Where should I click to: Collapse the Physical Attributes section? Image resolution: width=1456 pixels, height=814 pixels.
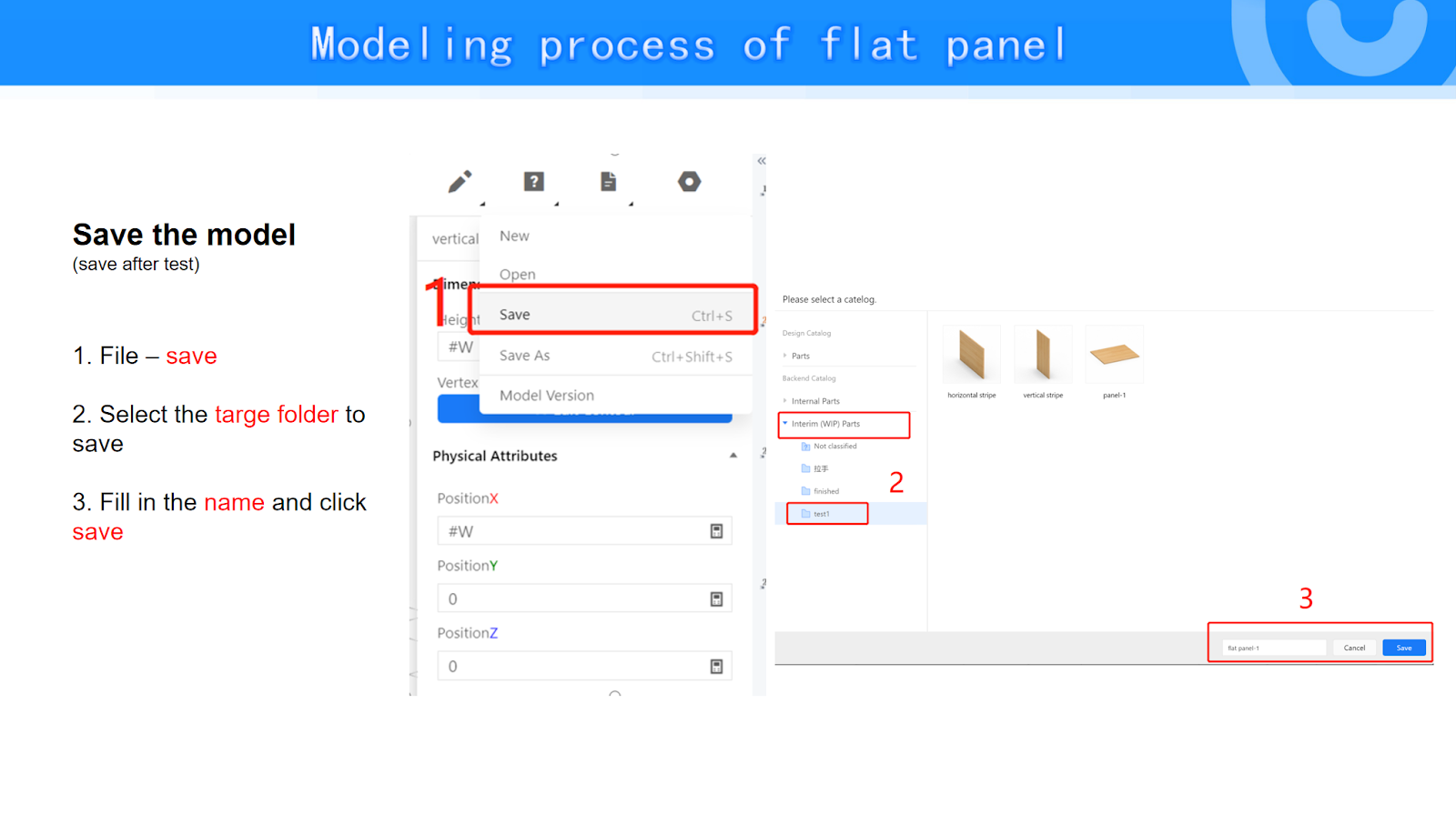[x=733, y=456]
